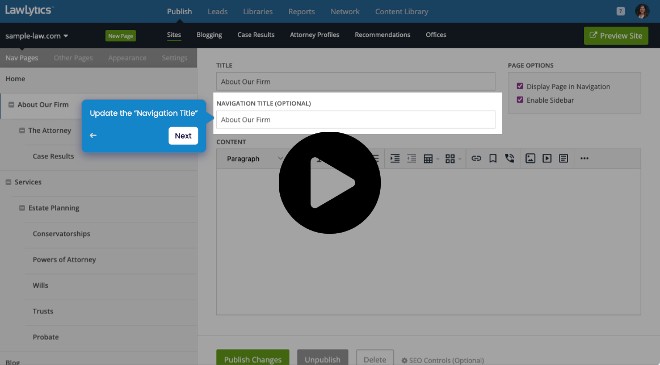The height and width of the screenshot is (365, 660).
Task: Click the bookmark anchor icon
Action: [x=493, y=158]
